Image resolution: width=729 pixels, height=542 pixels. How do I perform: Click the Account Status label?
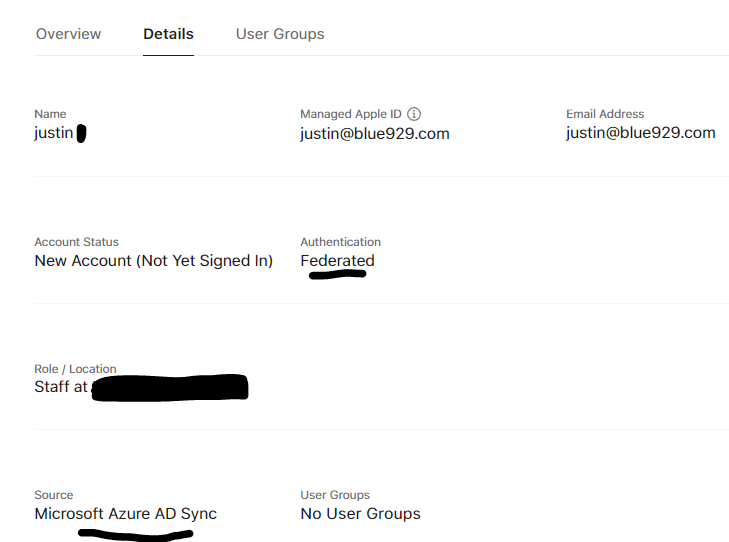coord(76,242)
